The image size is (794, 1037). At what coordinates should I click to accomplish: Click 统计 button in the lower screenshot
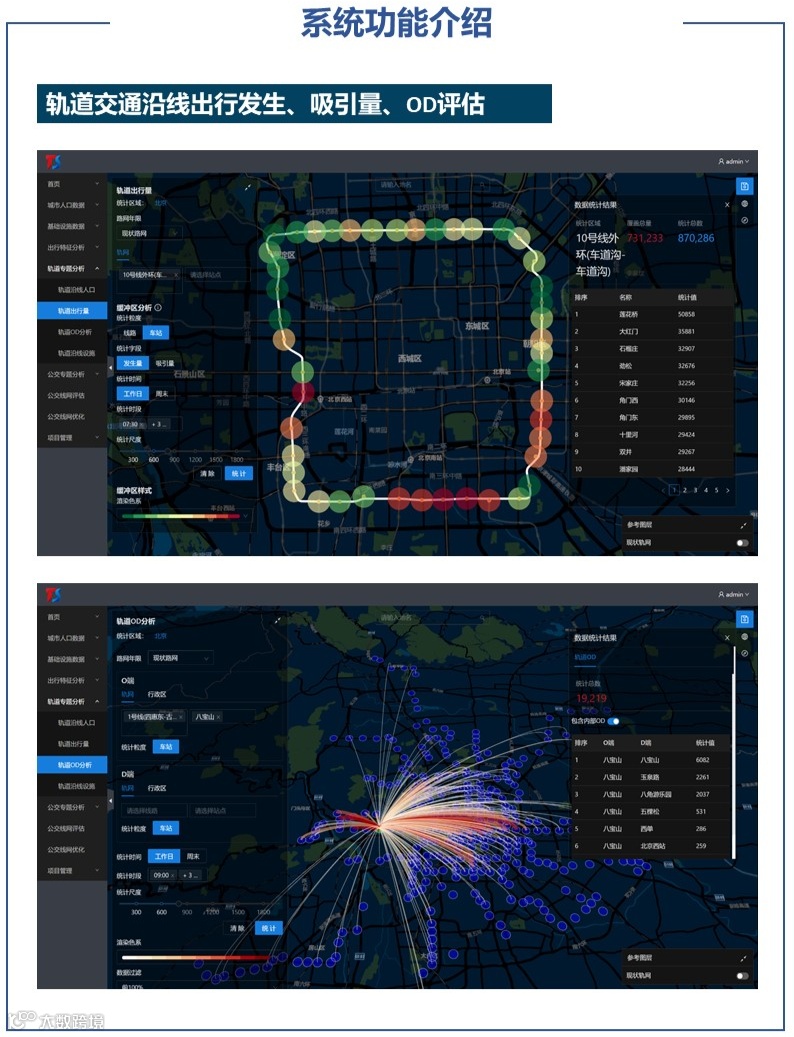[x=268, y=929]
